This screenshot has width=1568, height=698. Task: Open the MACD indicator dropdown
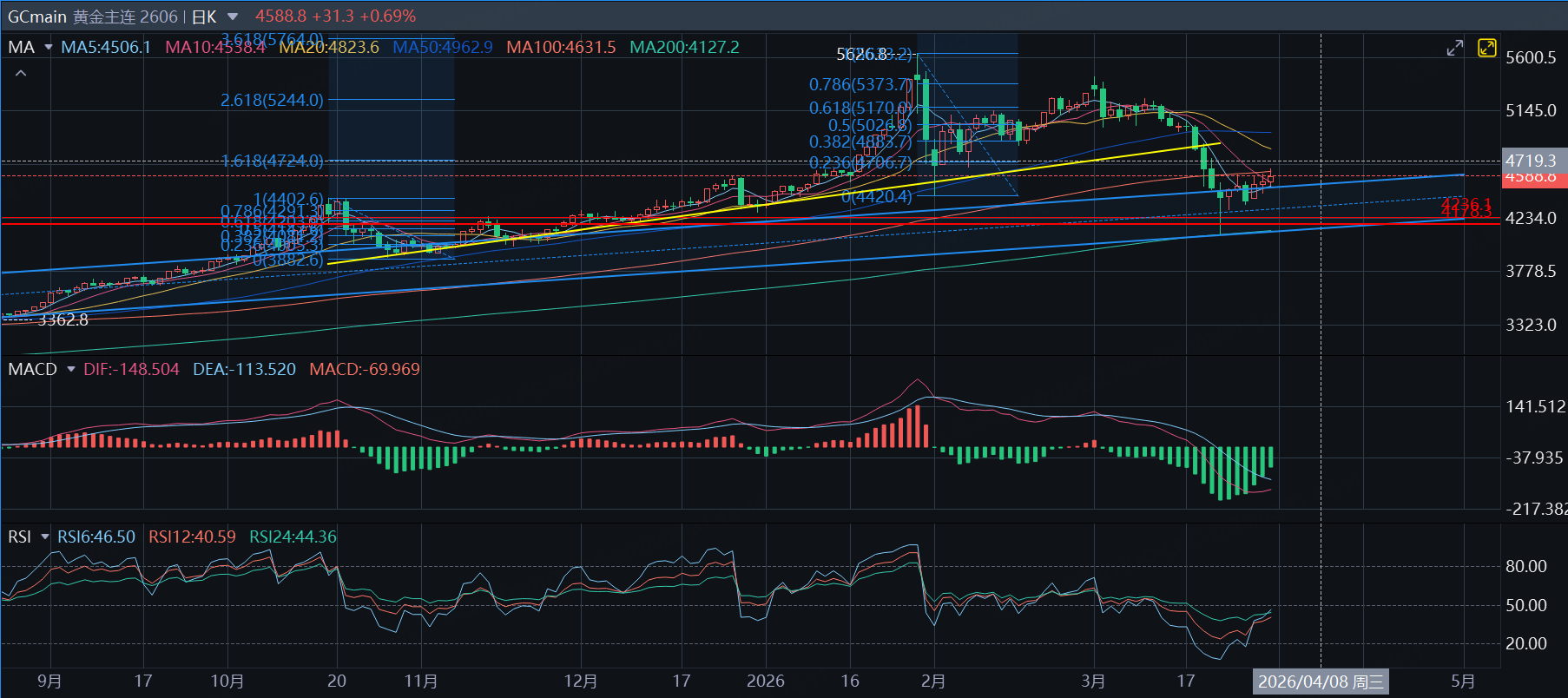[71, 369]
